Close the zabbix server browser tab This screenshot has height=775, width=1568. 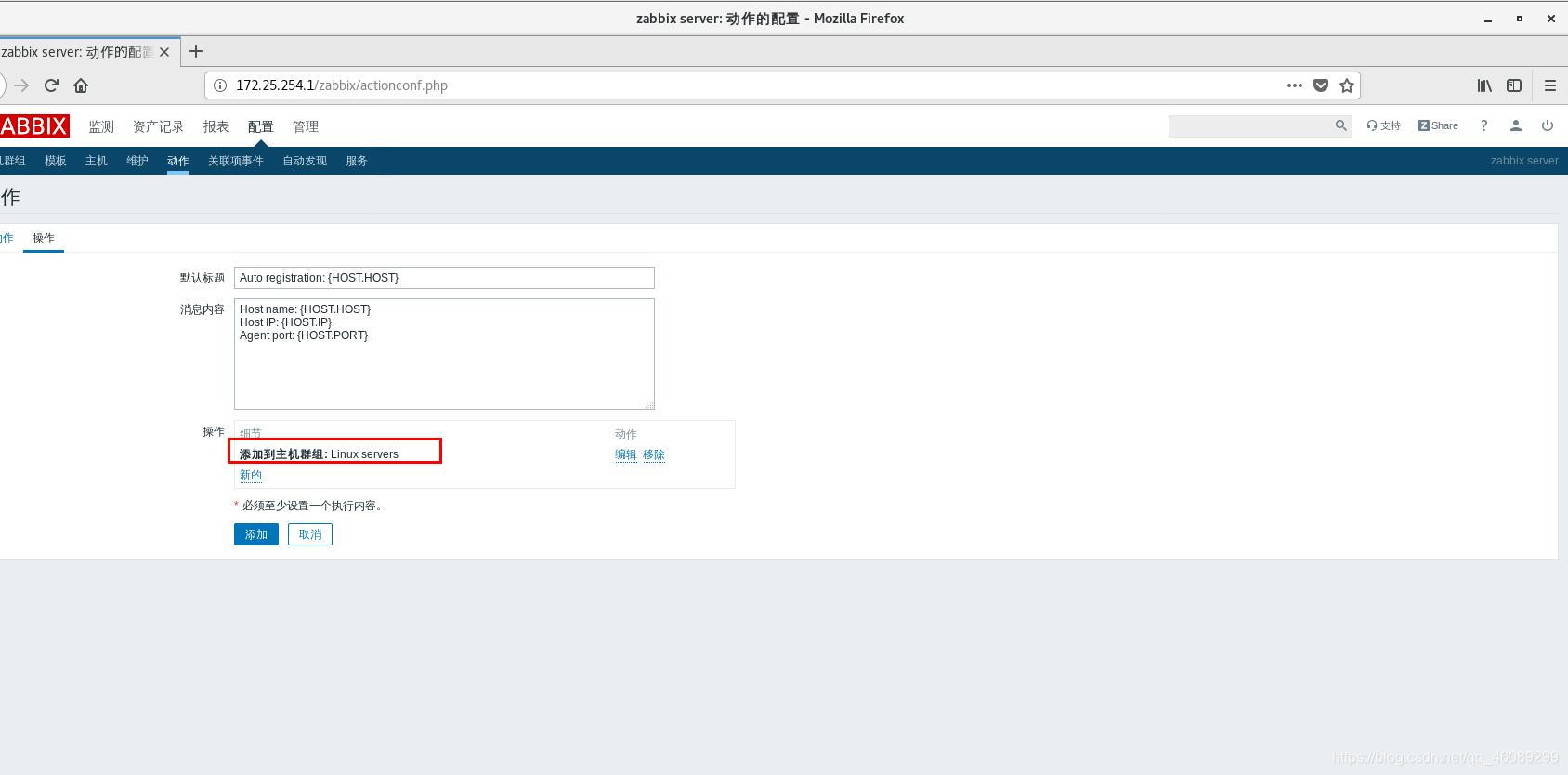164,52
